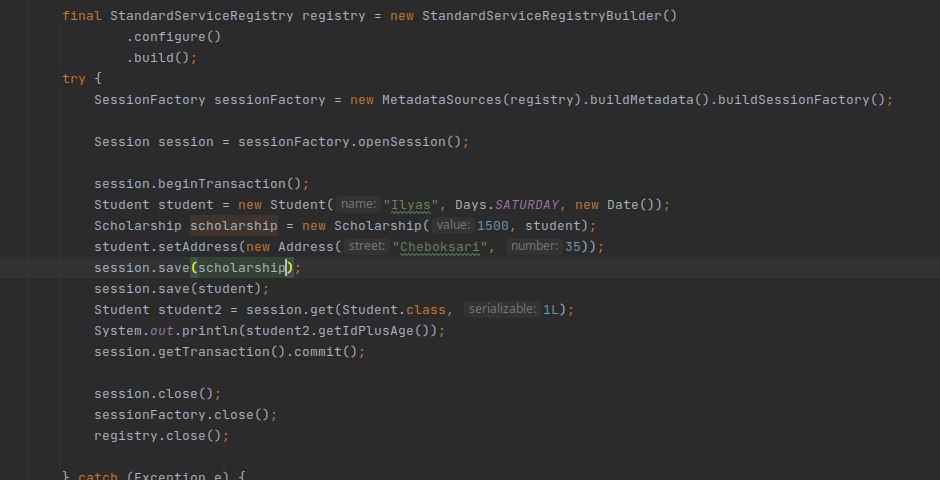Click the highlighted 'scholarship' variable declaration
Screen dimensions: 940x480
[234, 225]
